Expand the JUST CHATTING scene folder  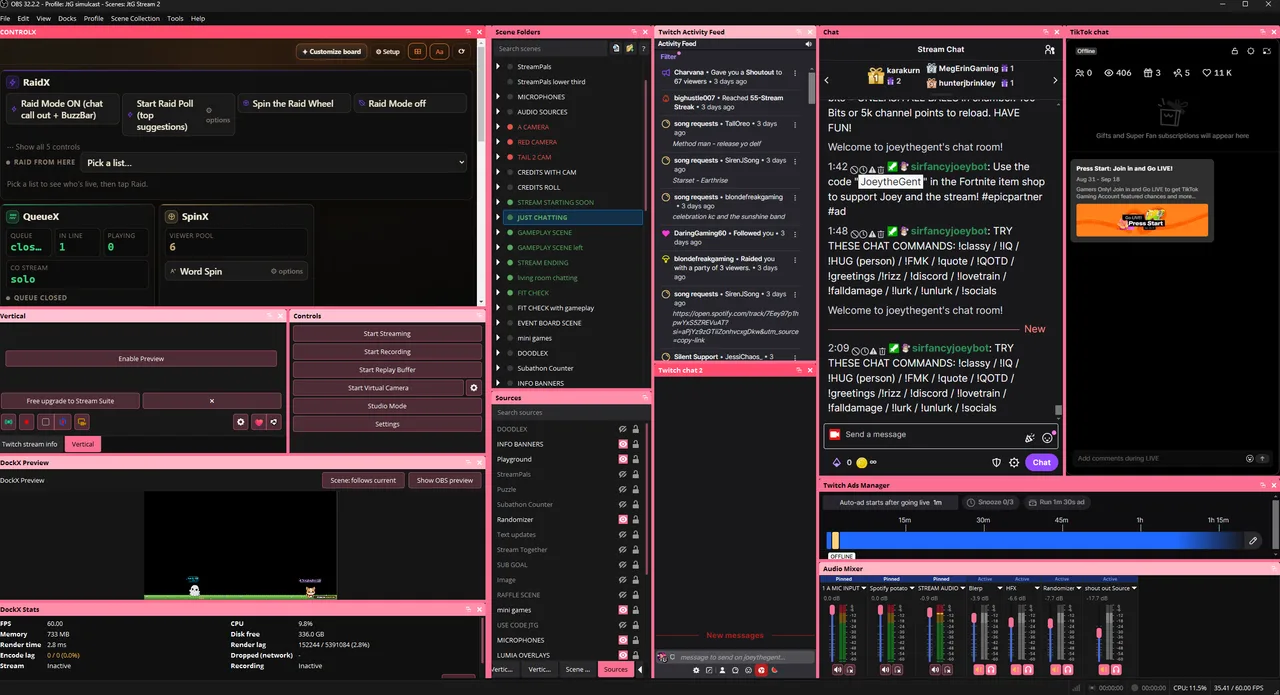pyautogui.click(x=498, y=217)
